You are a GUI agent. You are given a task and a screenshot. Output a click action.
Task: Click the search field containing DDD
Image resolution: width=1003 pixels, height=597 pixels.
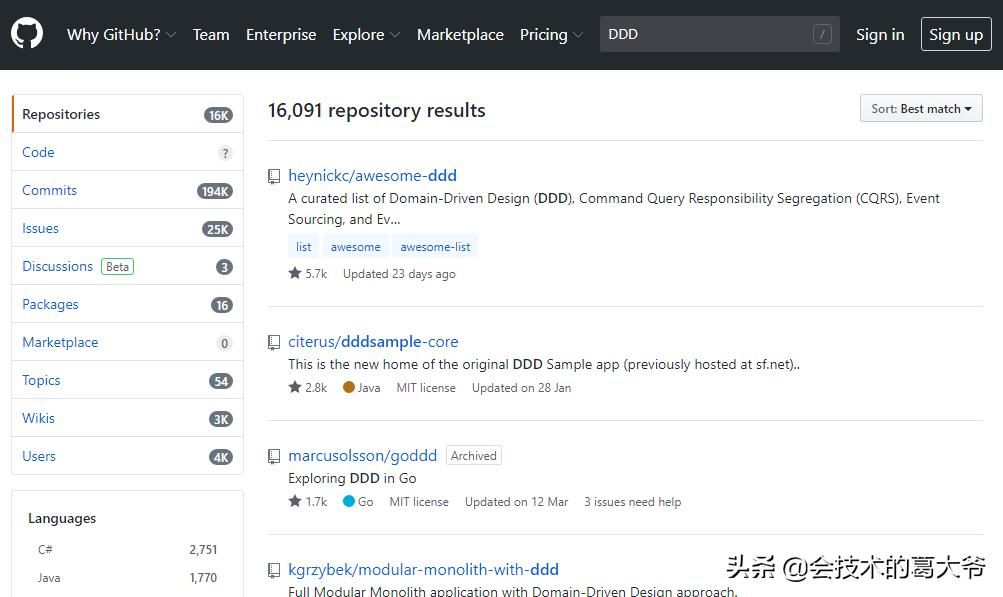pos(705,34)
